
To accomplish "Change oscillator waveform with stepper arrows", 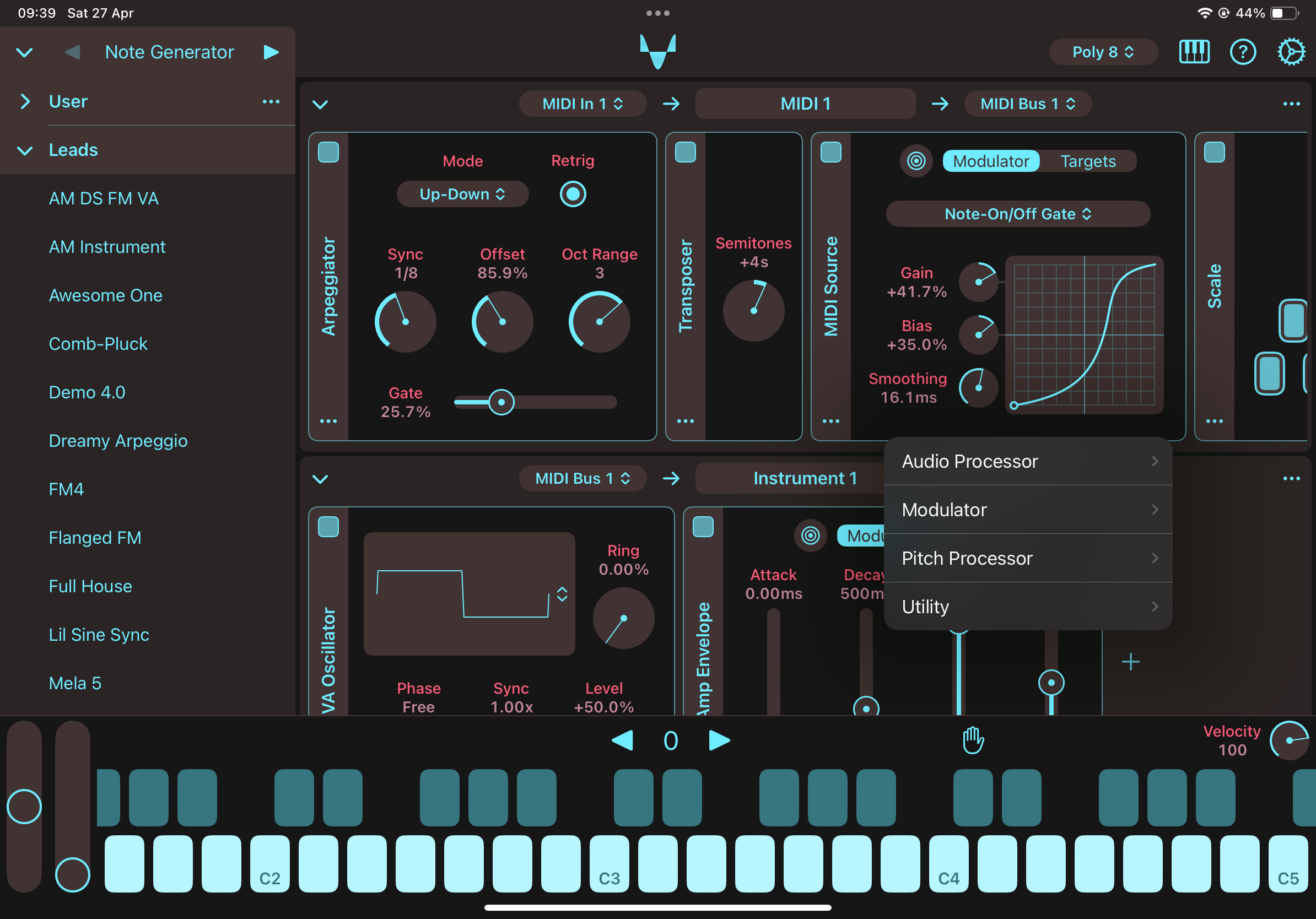I will pos(562,593).
